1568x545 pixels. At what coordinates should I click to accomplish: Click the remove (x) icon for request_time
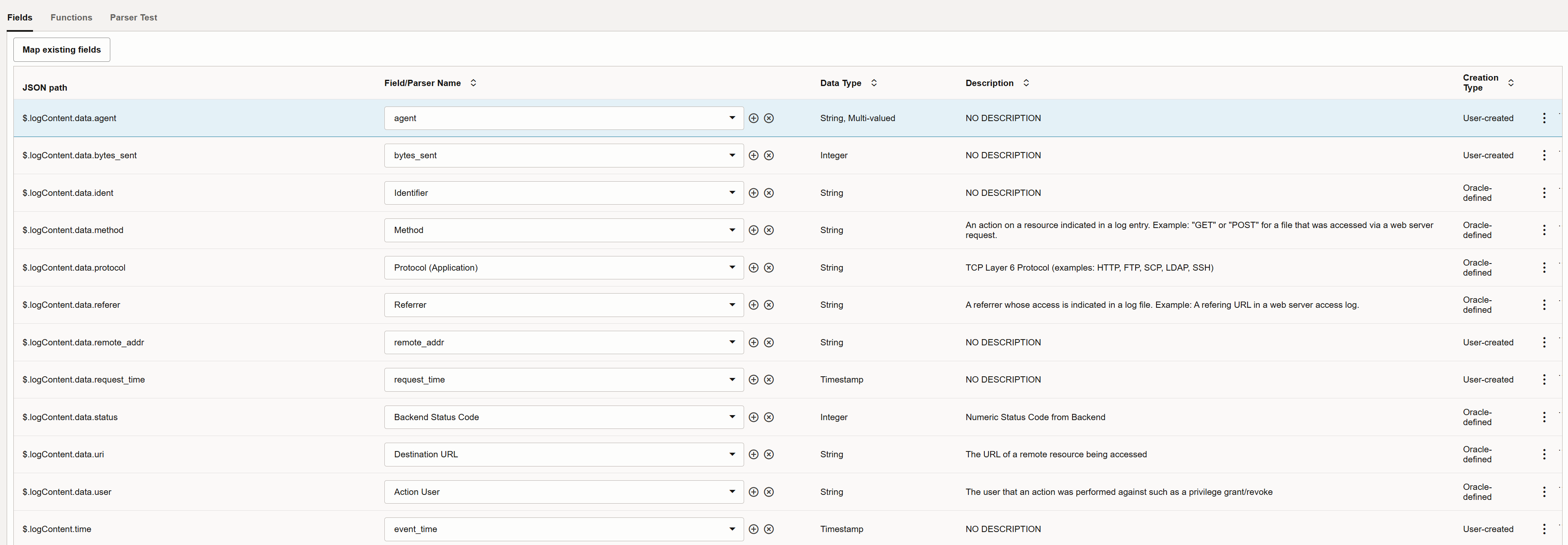pos(769,380)
